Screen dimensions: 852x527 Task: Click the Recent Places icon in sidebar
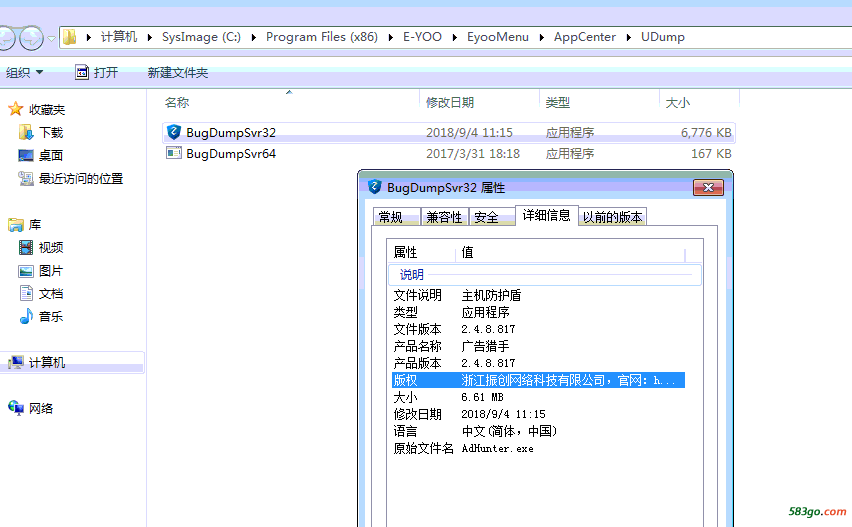pos(26,178)
